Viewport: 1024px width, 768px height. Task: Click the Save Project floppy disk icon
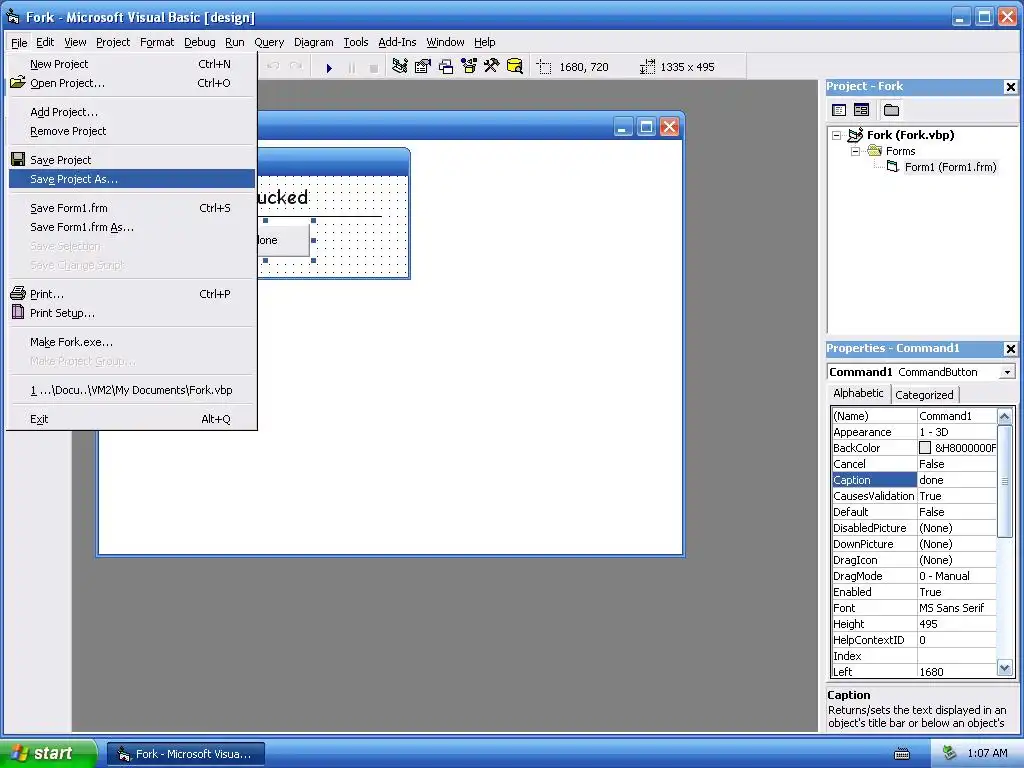(x=18, y=159)
